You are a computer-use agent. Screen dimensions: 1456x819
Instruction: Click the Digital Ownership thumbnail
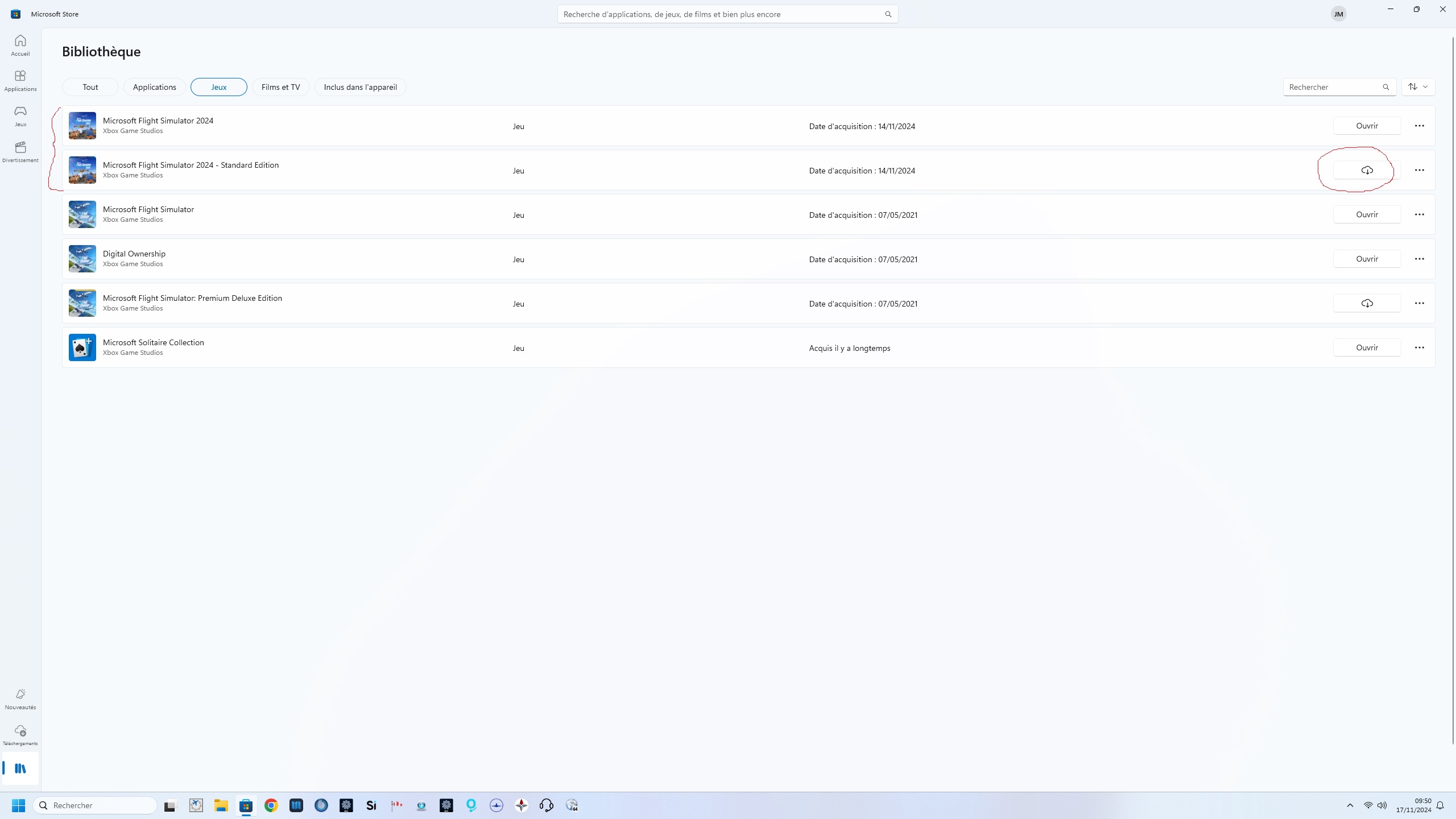point(82,259)
